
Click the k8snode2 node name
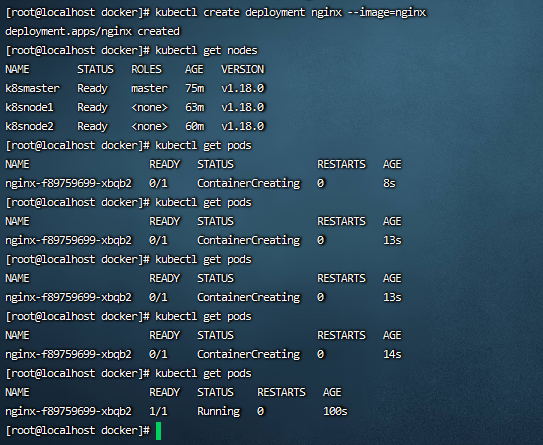coord(29,126)
